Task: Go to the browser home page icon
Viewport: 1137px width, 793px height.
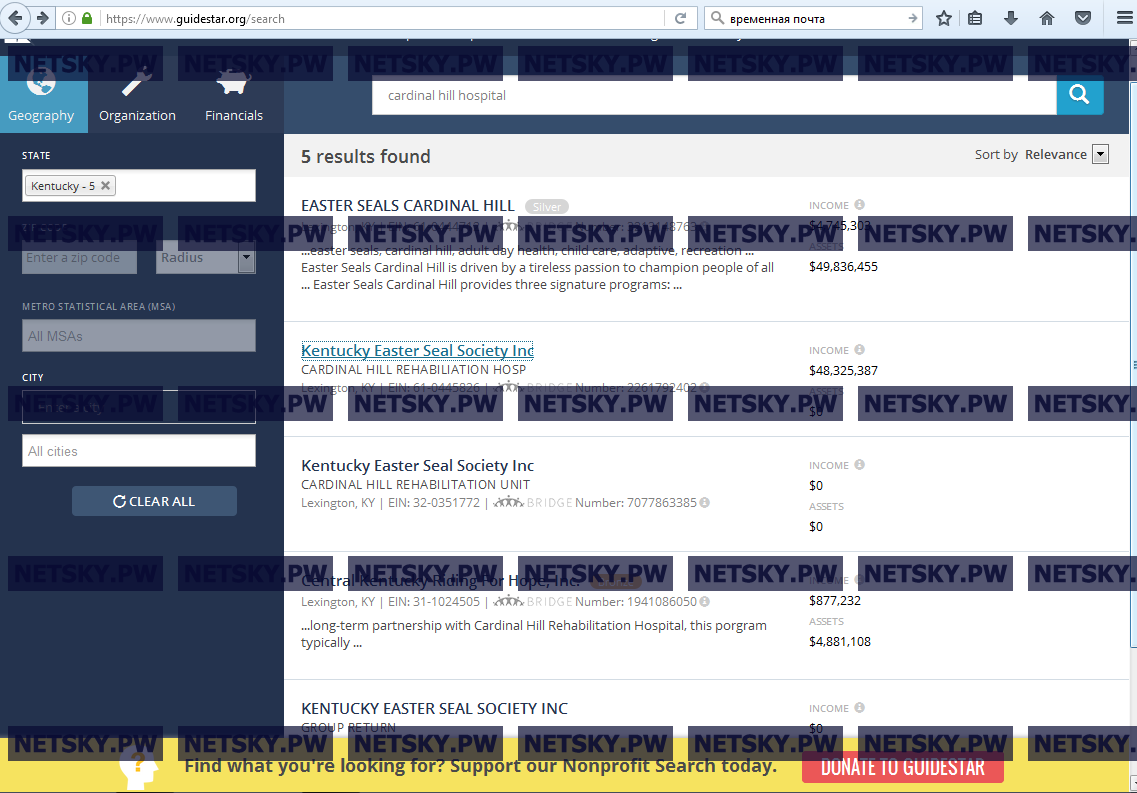Action: pos(1047,18)
